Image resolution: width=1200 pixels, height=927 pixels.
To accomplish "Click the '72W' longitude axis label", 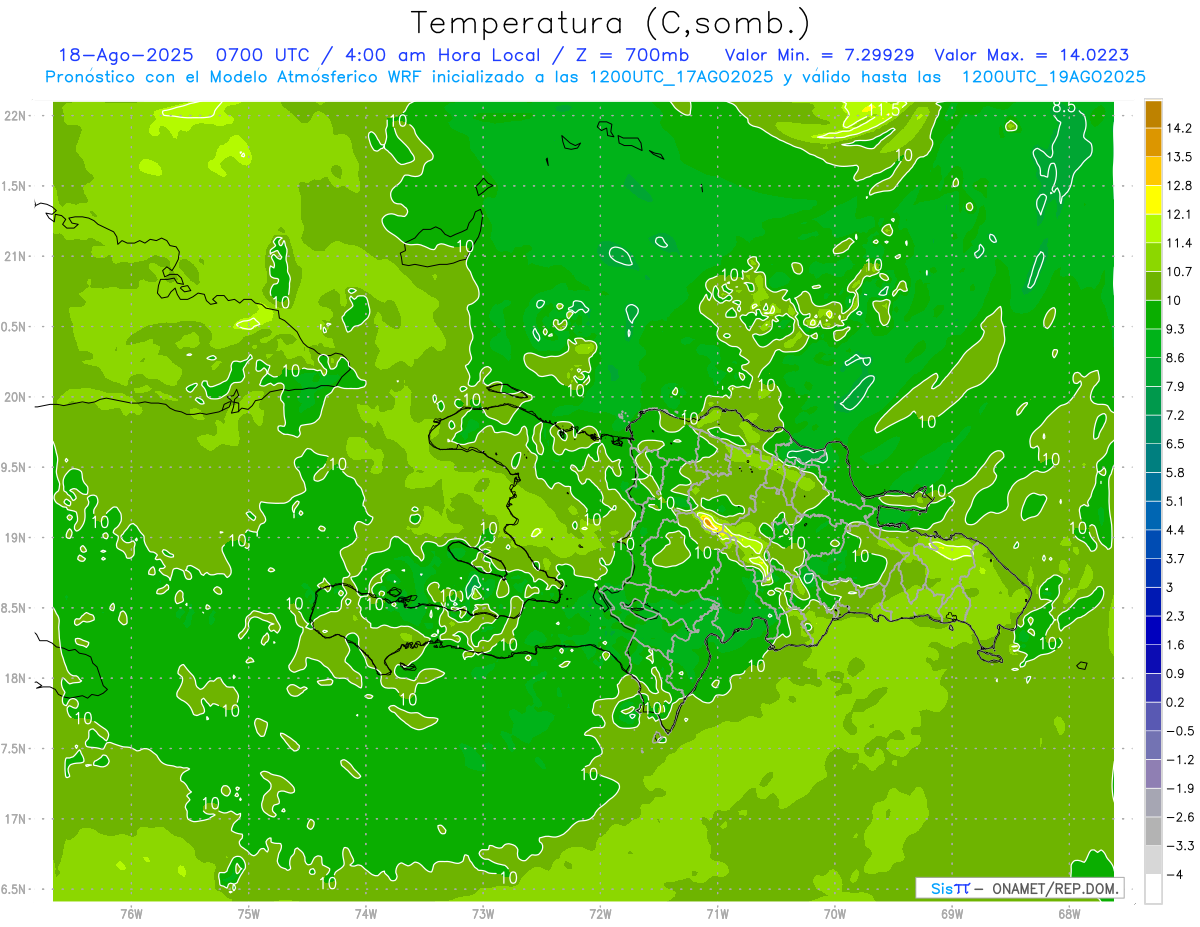I will 600,913.
